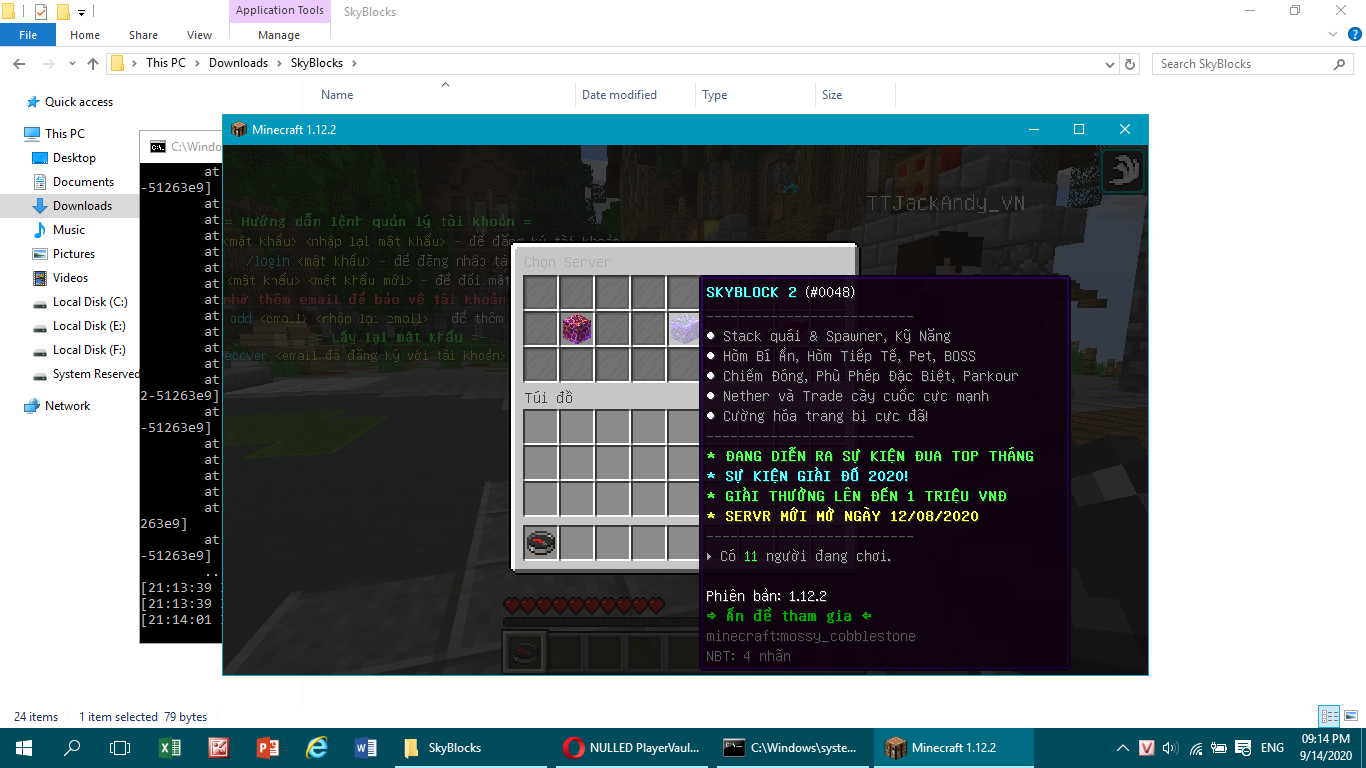1366x768 pixels.
Task: Click the command prompt window's title bar icon
Action: 158,146
